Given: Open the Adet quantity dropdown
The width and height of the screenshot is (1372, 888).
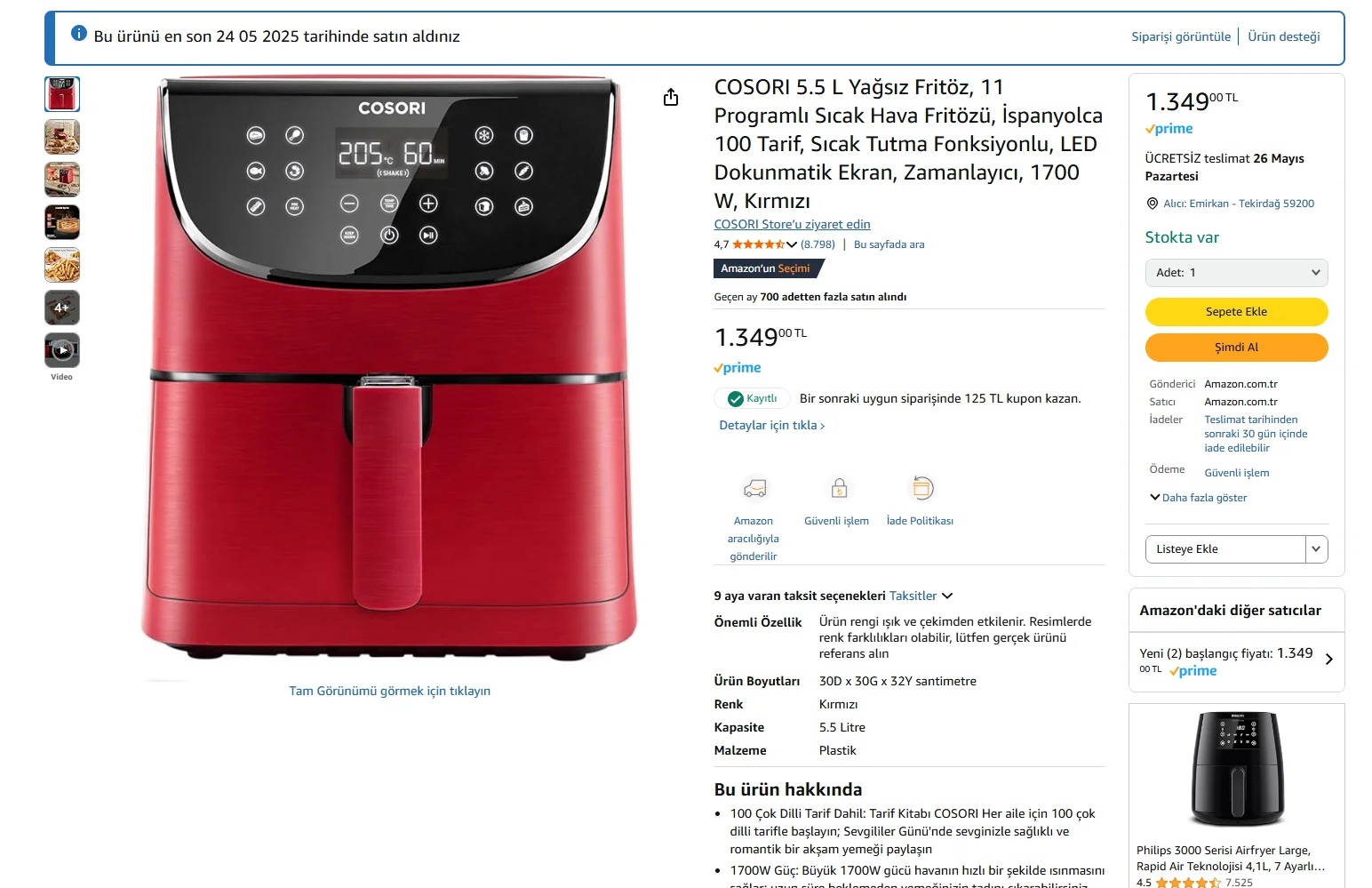Looking at the screenshot, I should tap(1236, 273).
